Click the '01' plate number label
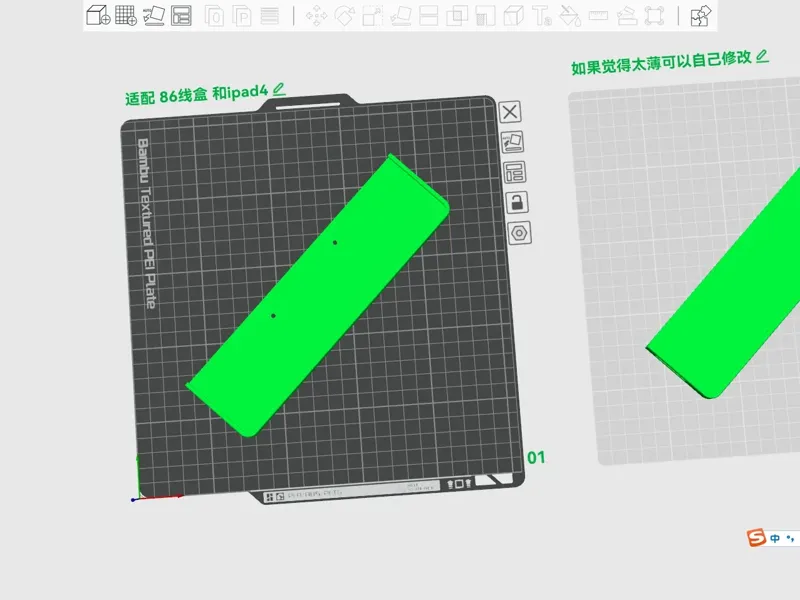 click(x=536, y=458)
